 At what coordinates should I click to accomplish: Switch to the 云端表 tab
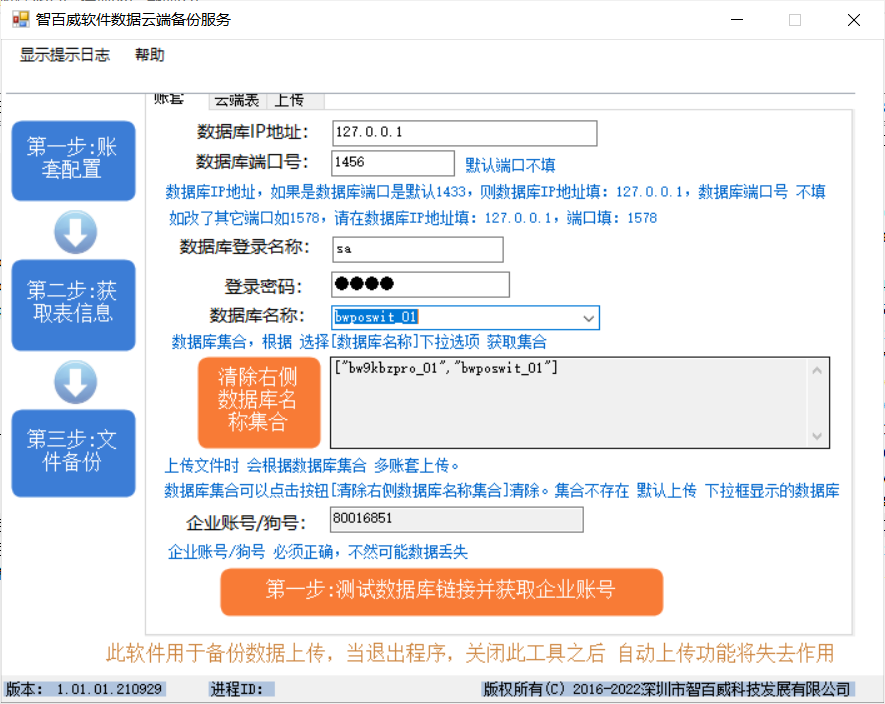pyautogui.click(x=236, y=99)
